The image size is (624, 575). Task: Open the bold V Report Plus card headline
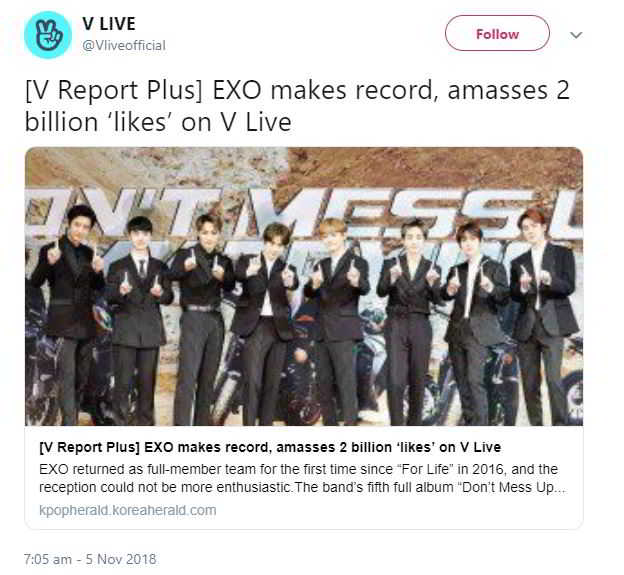pos(270,447)
